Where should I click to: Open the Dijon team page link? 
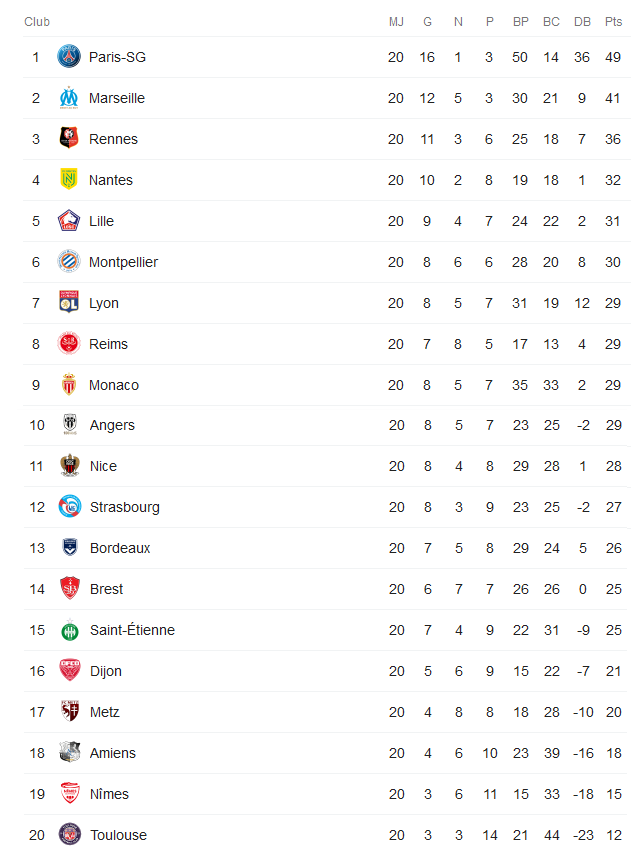(x=105, y=671)
